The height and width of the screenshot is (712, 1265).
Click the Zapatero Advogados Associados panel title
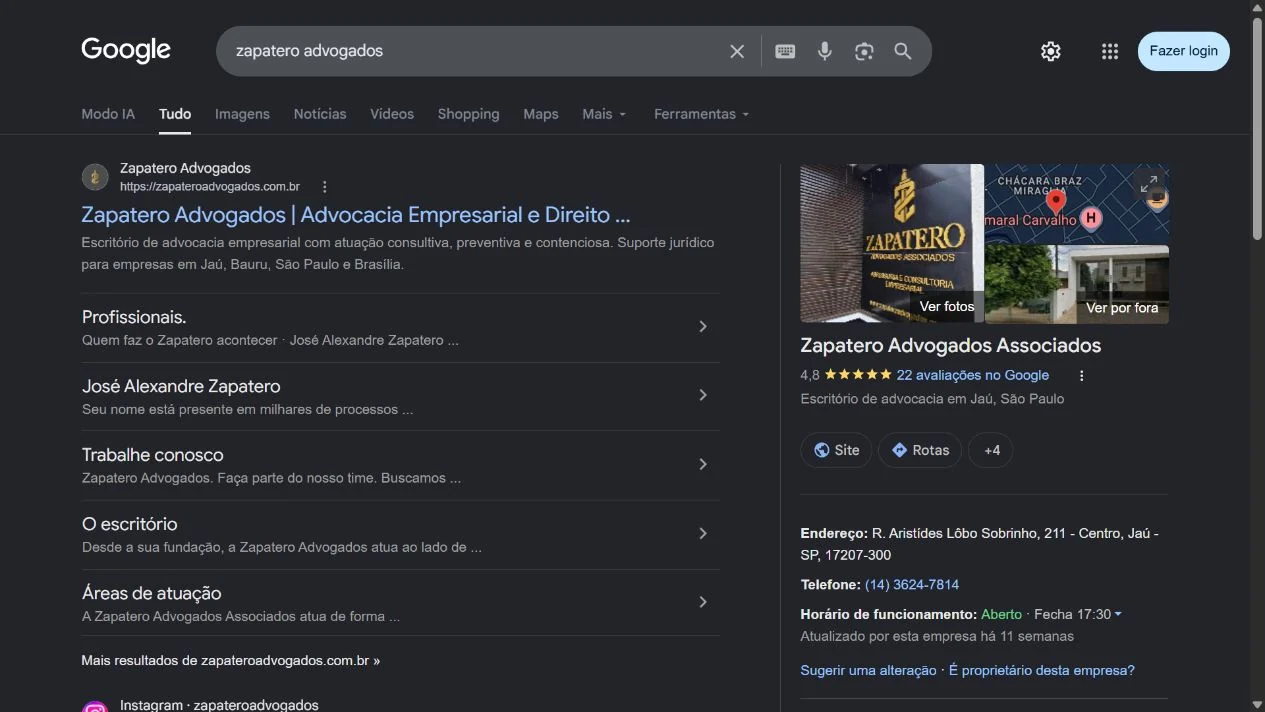coord(951,346)
